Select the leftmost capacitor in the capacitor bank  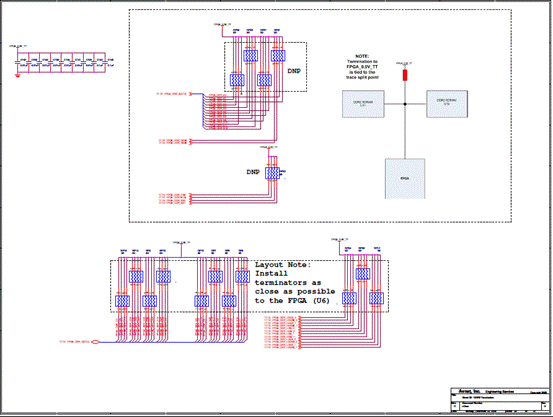pos(17,62)
